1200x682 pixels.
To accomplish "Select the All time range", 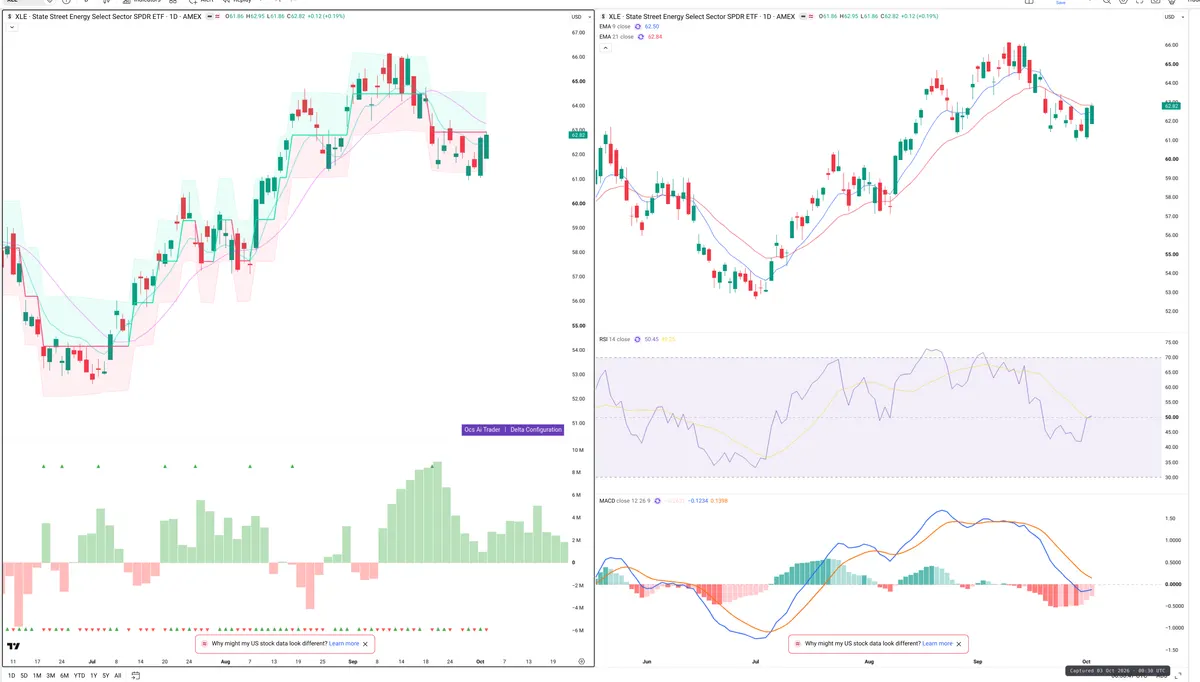I will tap(117, 676).
